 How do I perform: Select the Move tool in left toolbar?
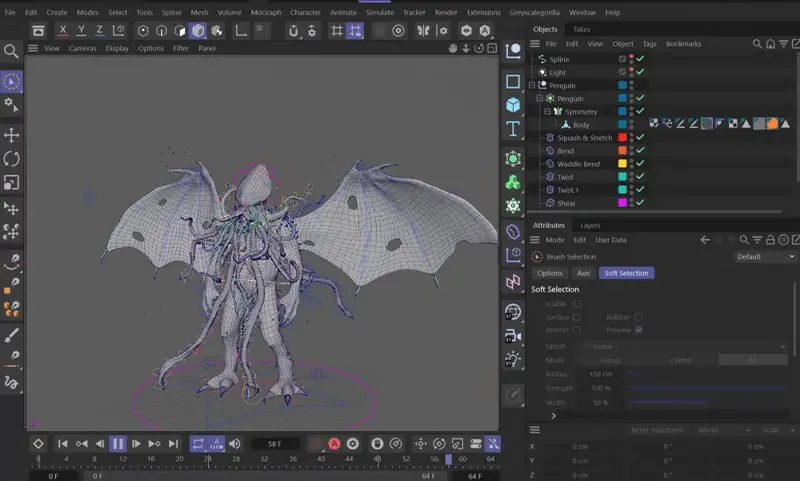coord(11,135)
